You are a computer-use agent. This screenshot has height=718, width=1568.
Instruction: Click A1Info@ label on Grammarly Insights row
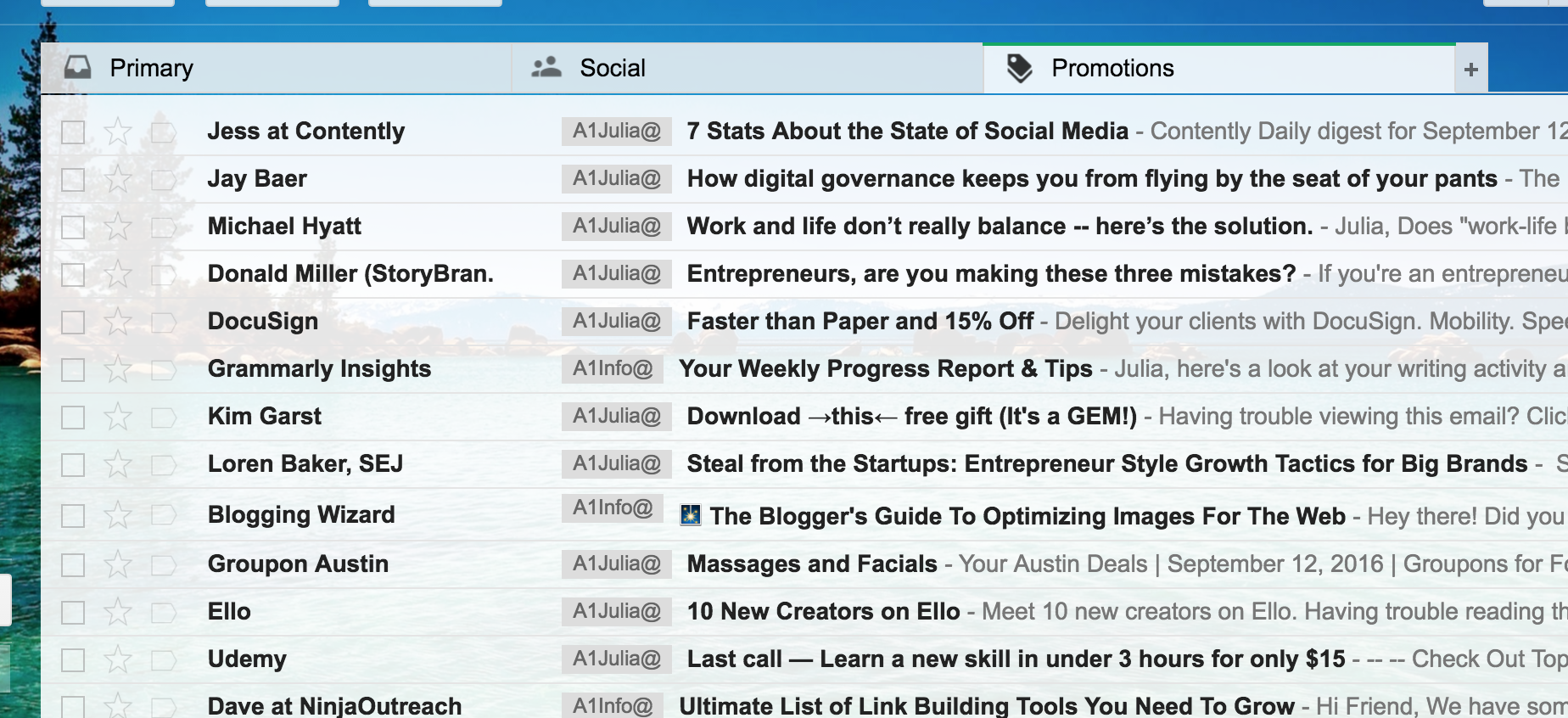coord(613,368)
